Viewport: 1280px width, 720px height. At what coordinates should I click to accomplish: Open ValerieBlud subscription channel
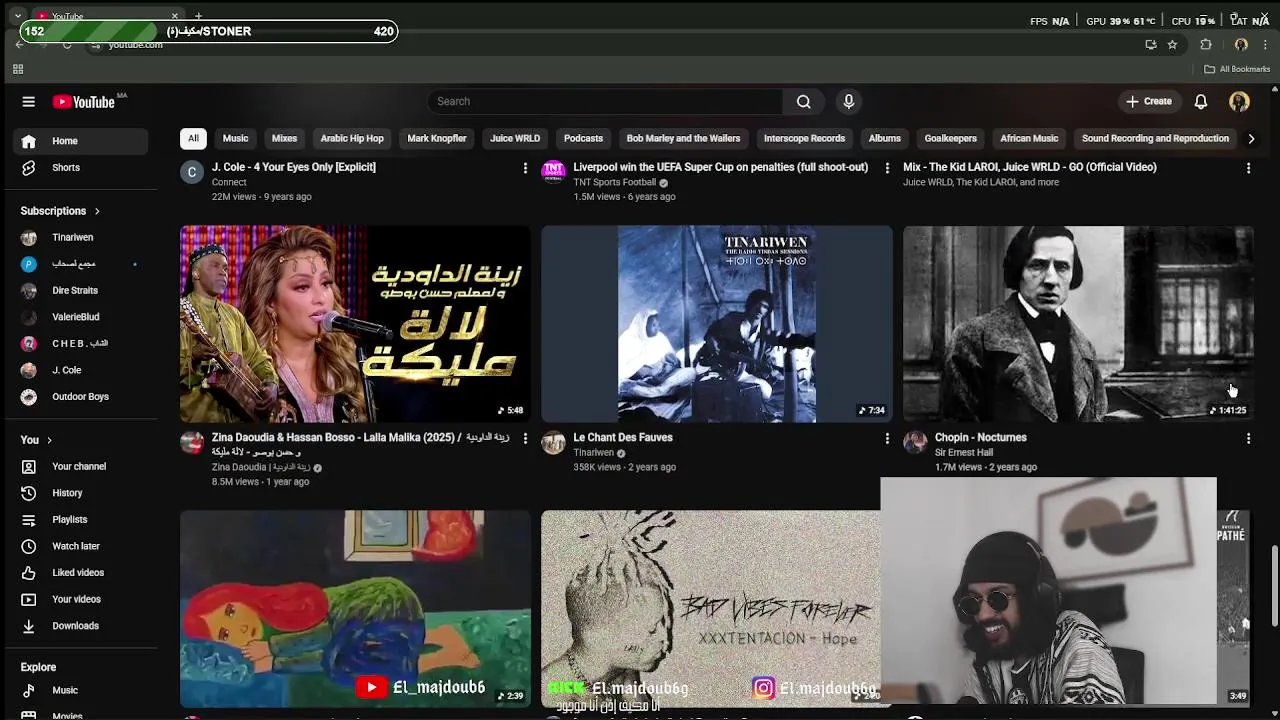coord(82,317)
